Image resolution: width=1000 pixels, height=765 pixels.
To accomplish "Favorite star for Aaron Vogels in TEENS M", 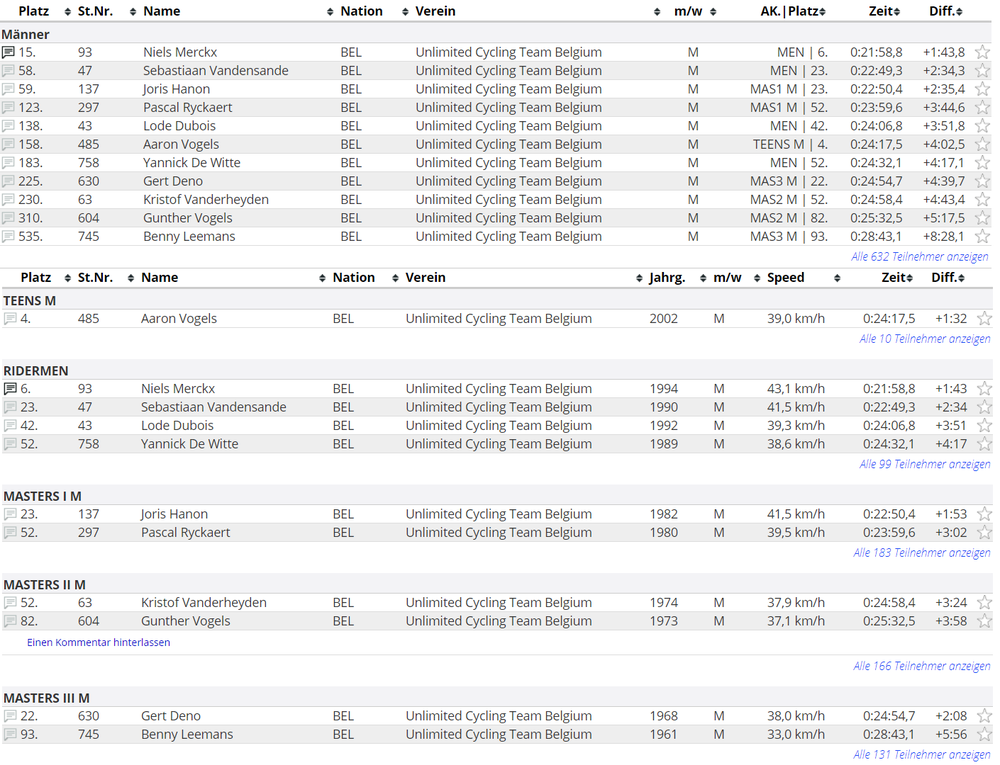I will (985, 319).
